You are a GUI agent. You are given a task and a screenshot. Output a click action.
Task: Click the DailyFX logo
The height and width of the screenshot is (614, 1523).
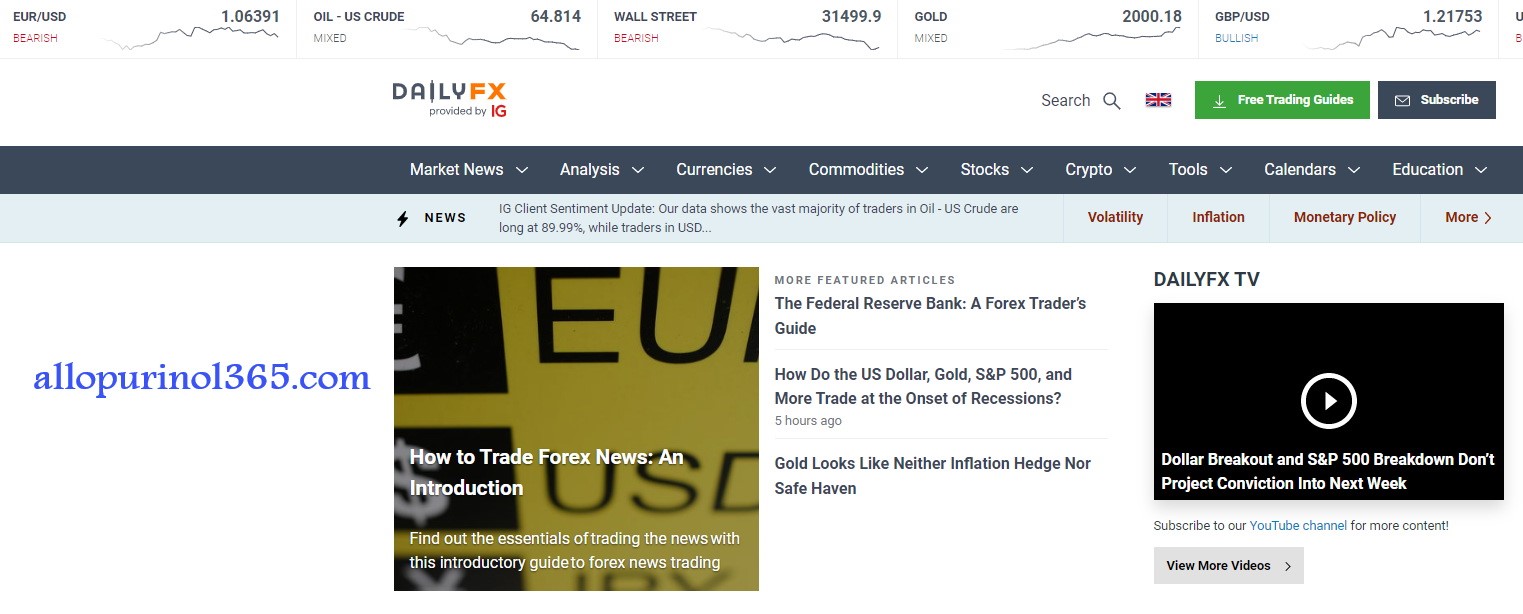pyautogui.click(x=449, y=100)
